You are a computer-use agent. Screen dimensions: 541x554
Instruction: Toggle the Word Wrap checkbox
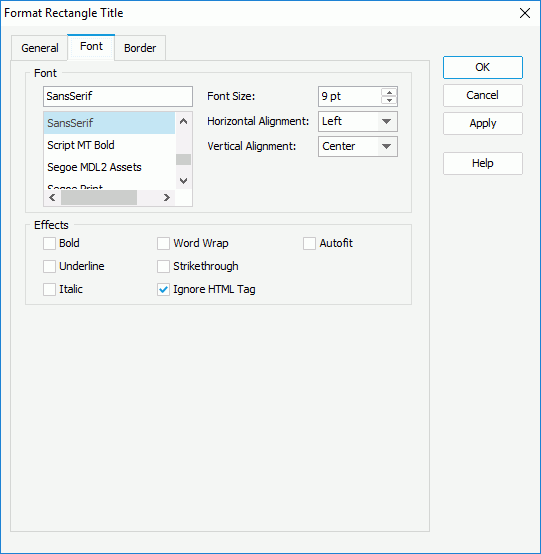tap(163, 243)
